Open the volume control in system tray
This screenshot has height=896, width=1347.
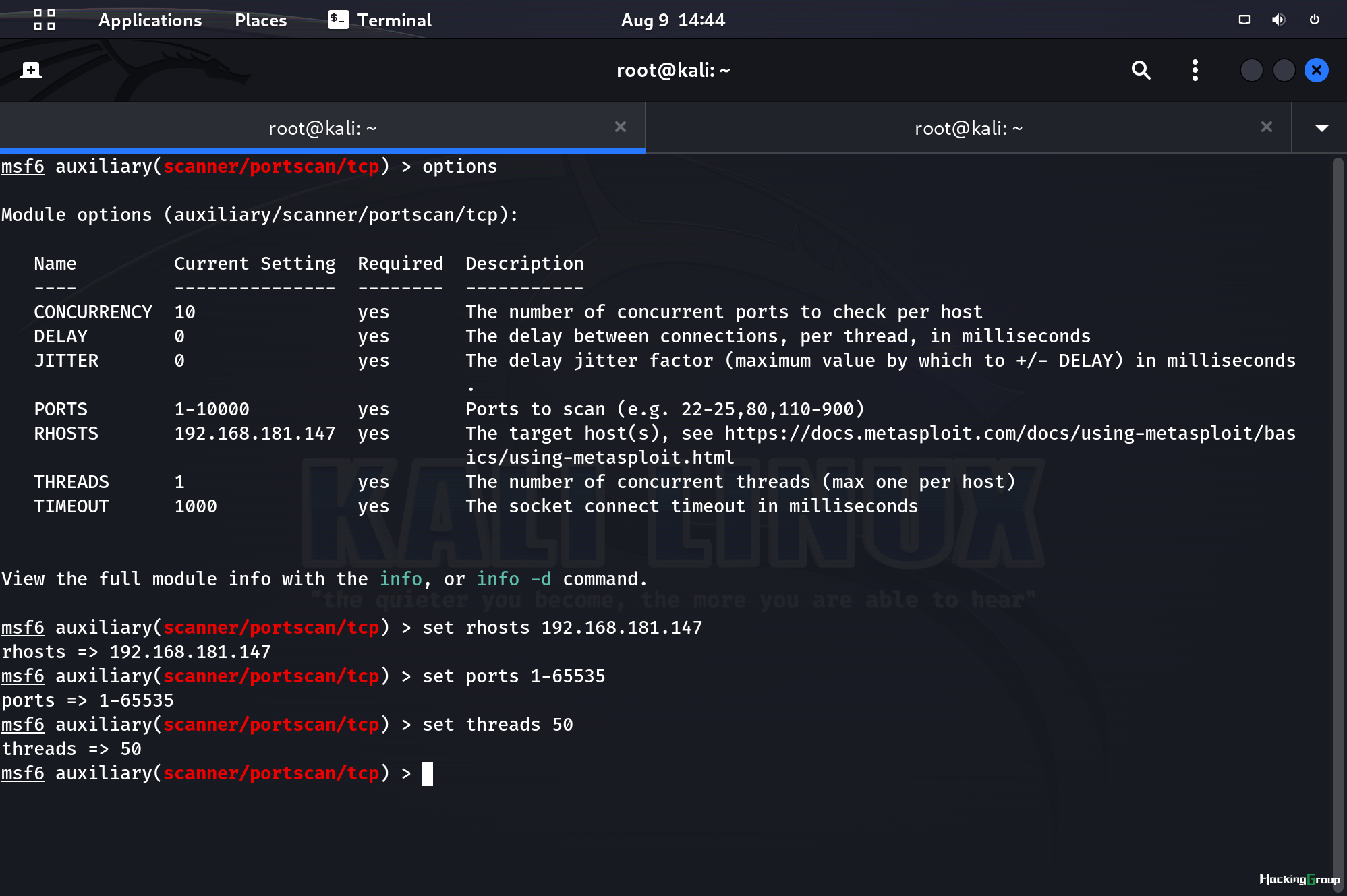click(1278, 20)
